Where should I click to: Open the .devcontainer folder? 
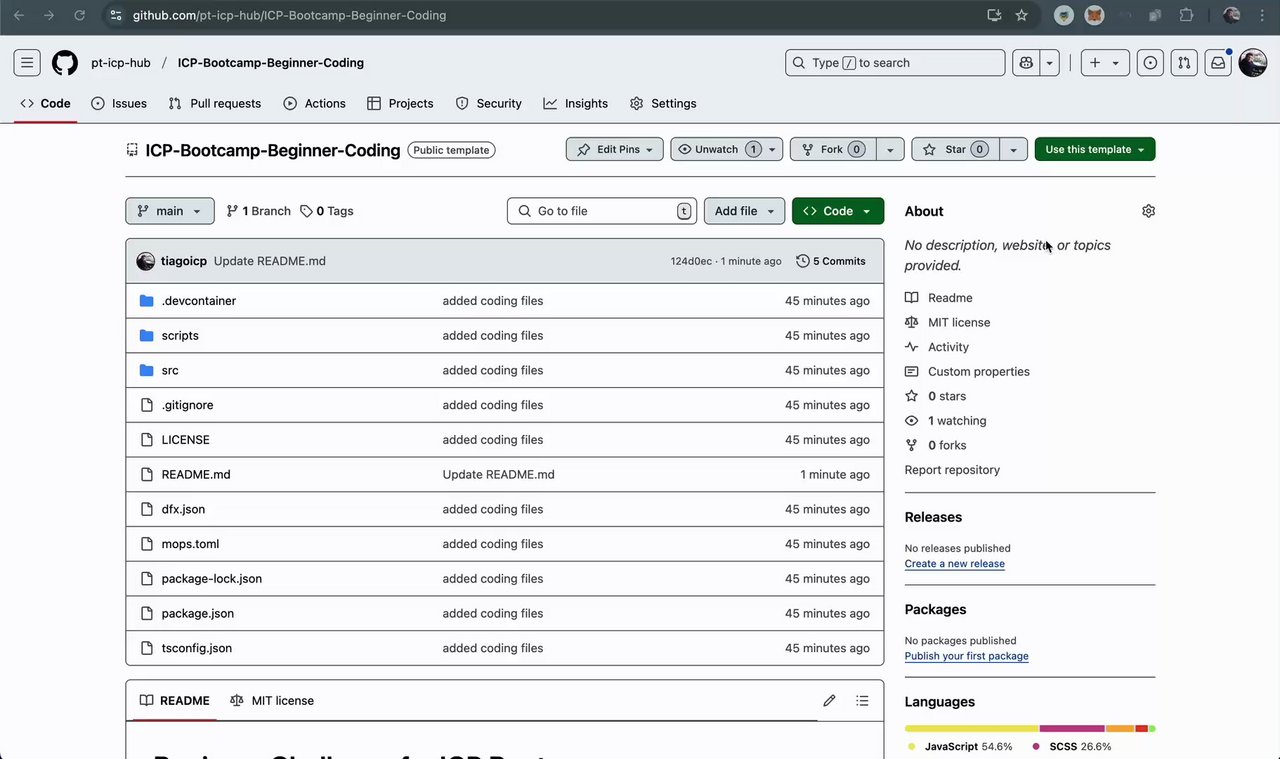199,301
